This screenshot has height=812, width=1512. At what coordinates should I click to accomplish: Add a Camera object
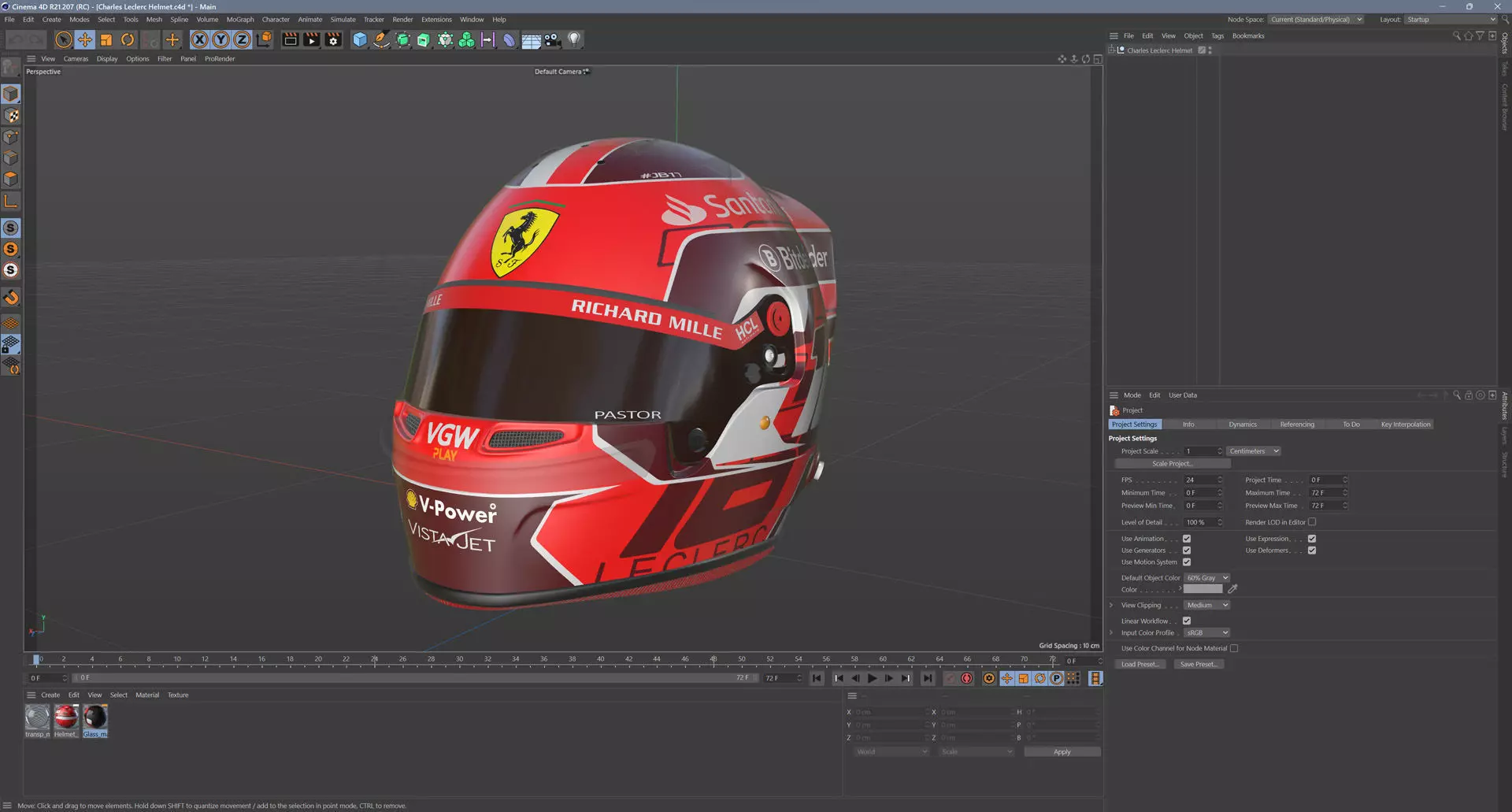click(x=552, y=39)
